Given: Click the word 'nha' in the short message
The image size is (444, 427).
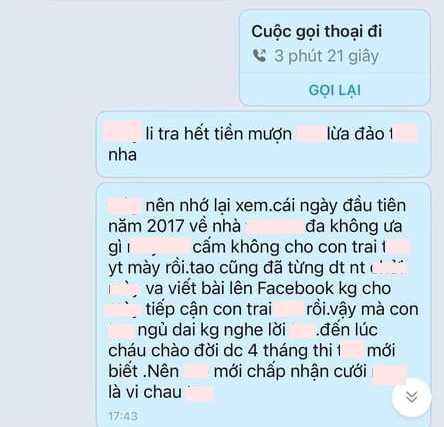Looking at the screenshot, I should tap(122, 155).
